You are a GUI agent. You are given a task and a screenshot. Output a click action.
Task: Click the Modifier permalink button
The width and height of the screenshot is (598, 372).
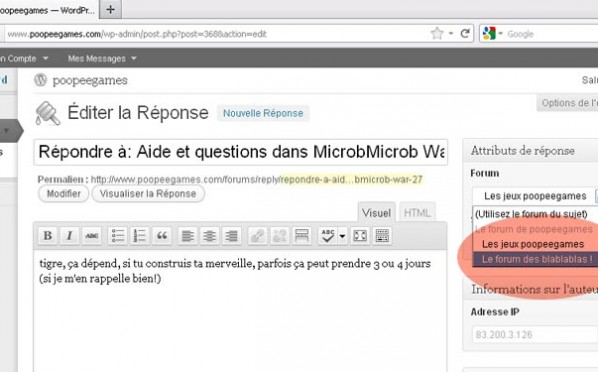click(x=63, y=194)
